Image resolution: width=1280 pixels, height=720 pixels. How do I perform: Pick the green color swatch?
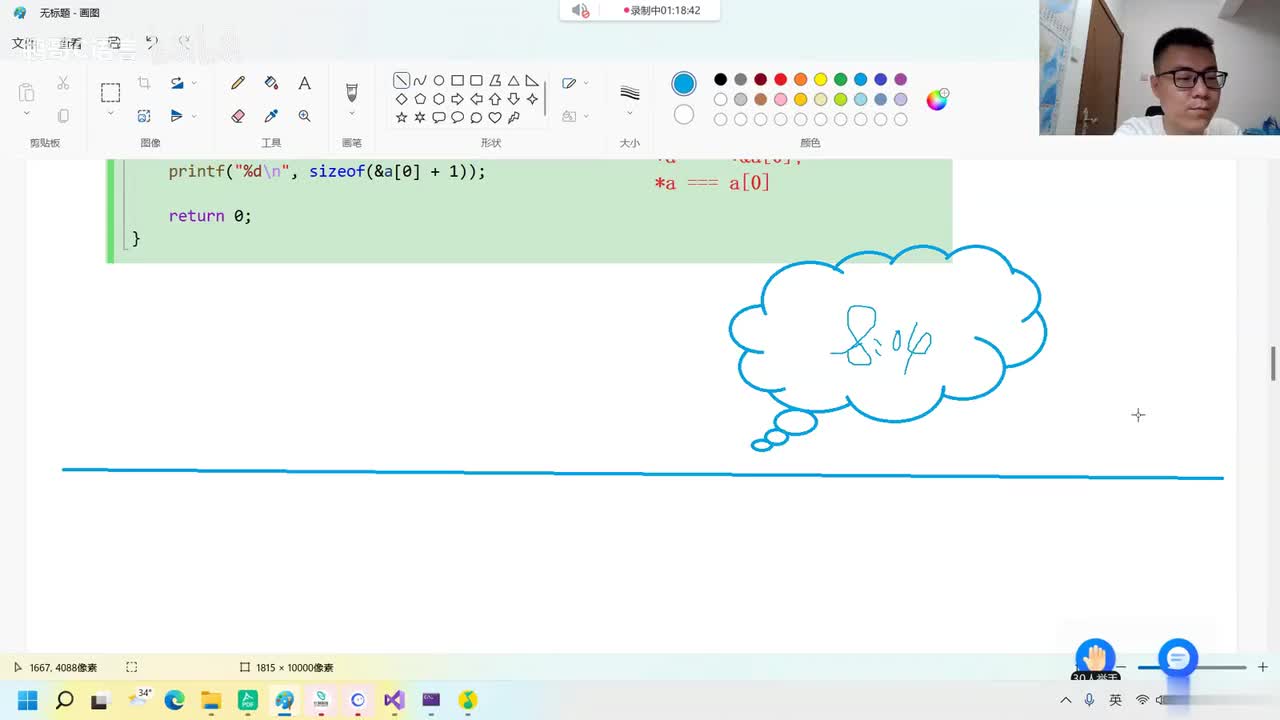coord(840,79)
